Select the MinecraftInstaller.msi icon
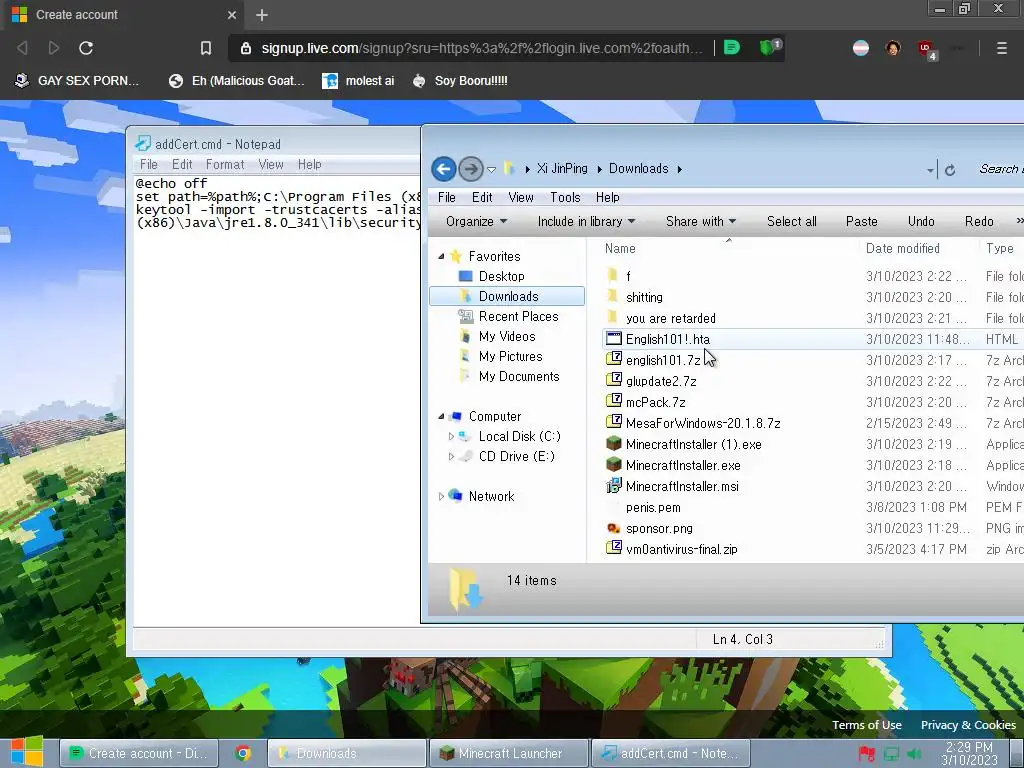The height and width of the screenshot is (768, 1024). pos(613,485)
